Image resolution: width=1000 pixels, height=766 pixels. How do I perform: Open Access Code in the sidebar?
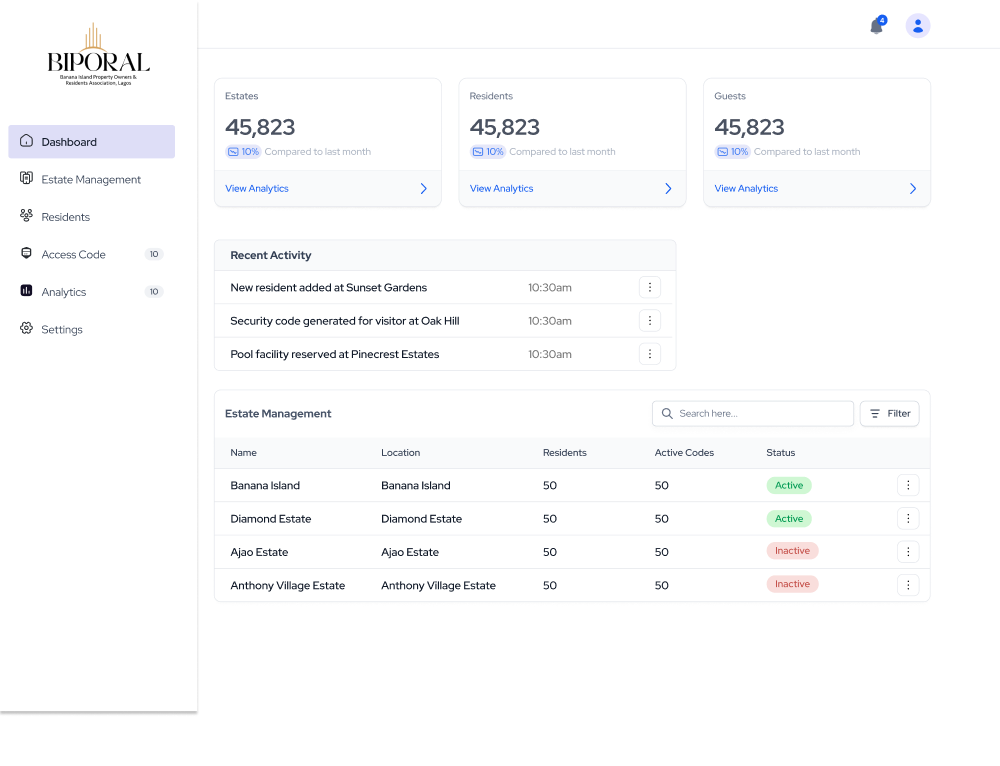pos(91,254)
